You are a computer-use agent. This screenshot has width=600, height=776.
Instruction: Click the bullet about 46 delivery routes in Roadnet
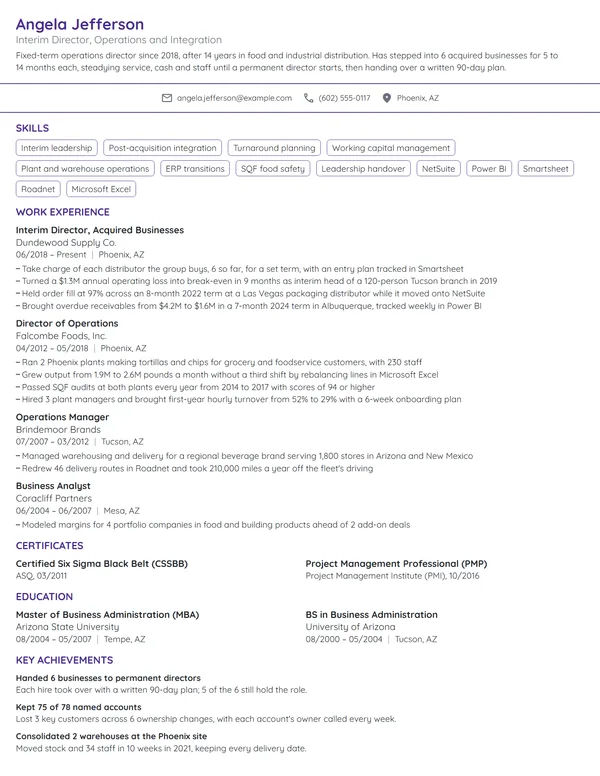point(195,468)
